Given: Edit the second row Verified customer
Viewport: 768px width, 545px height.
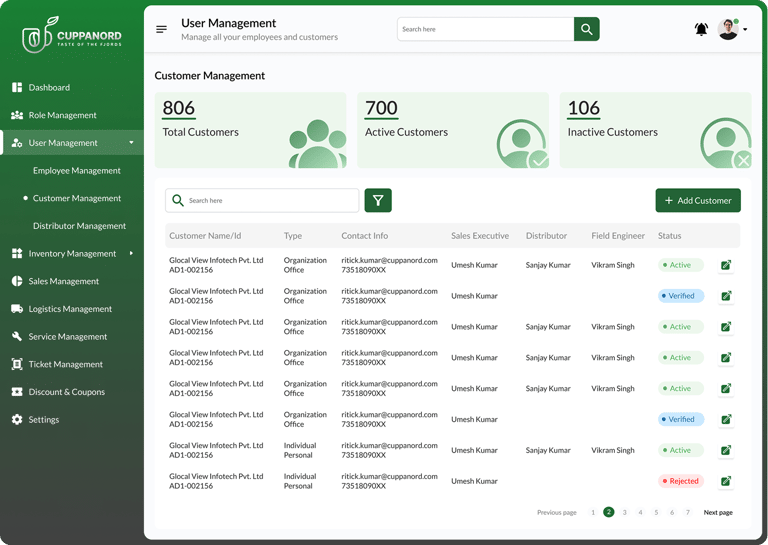Looking at the screenshot, I should coord(726,296).
